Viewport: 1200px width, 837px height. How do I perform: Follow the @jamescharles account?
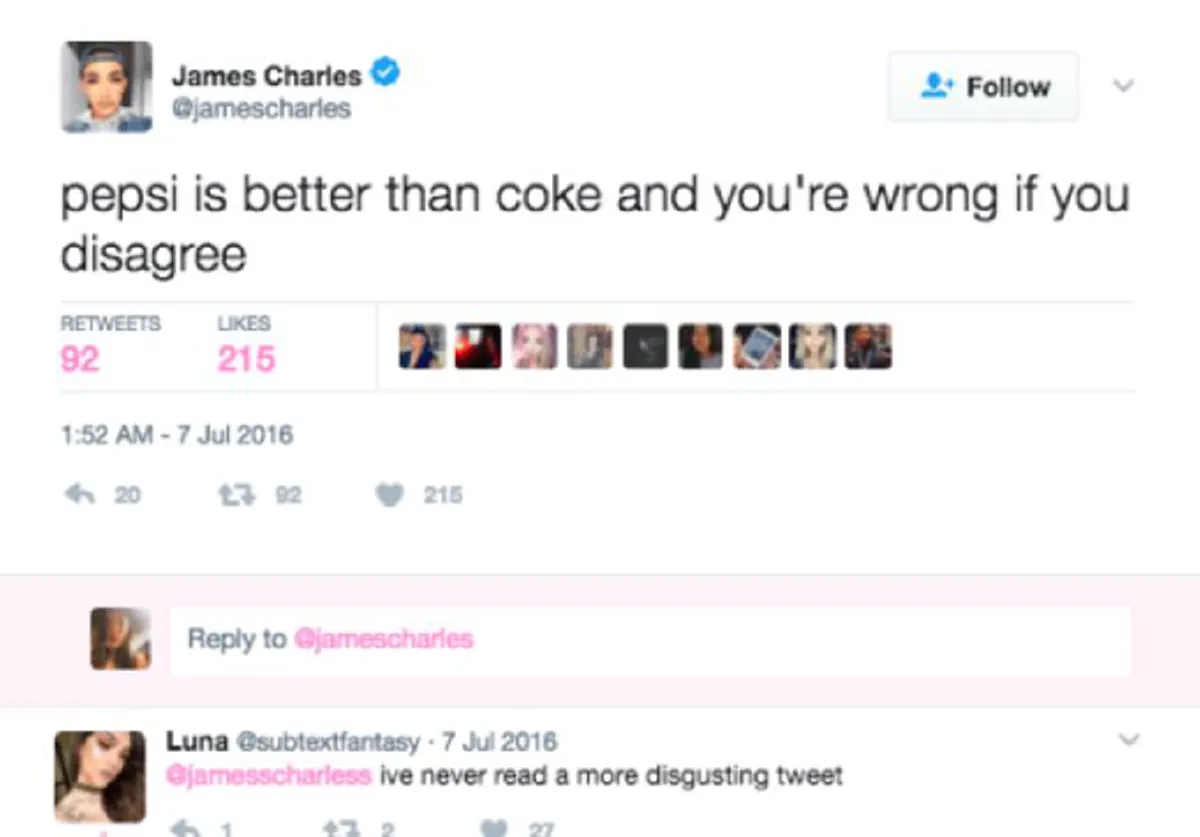[983, 87]
